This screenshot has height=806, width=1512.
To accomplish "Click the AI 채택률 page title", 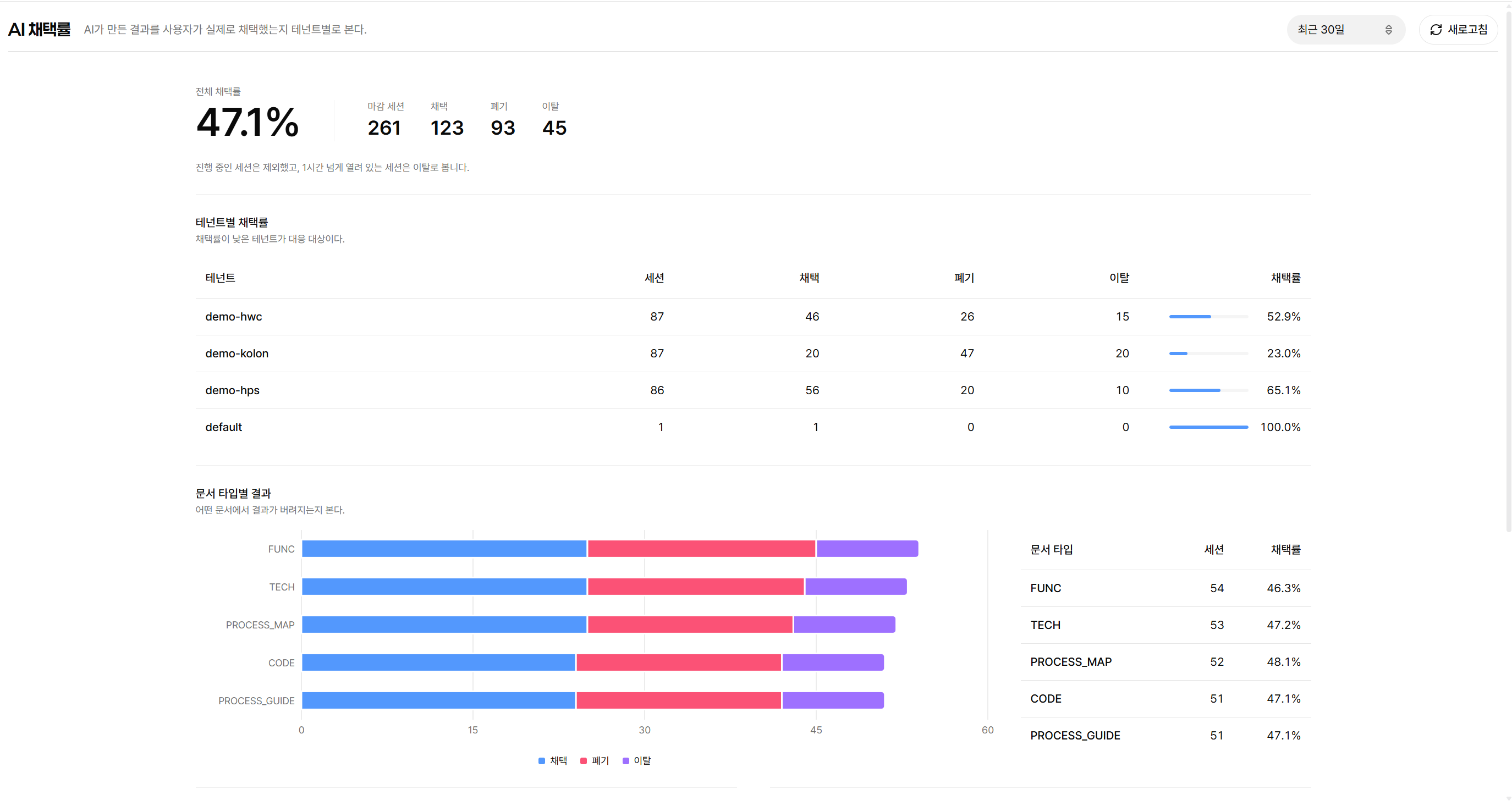I will (39, 29).
